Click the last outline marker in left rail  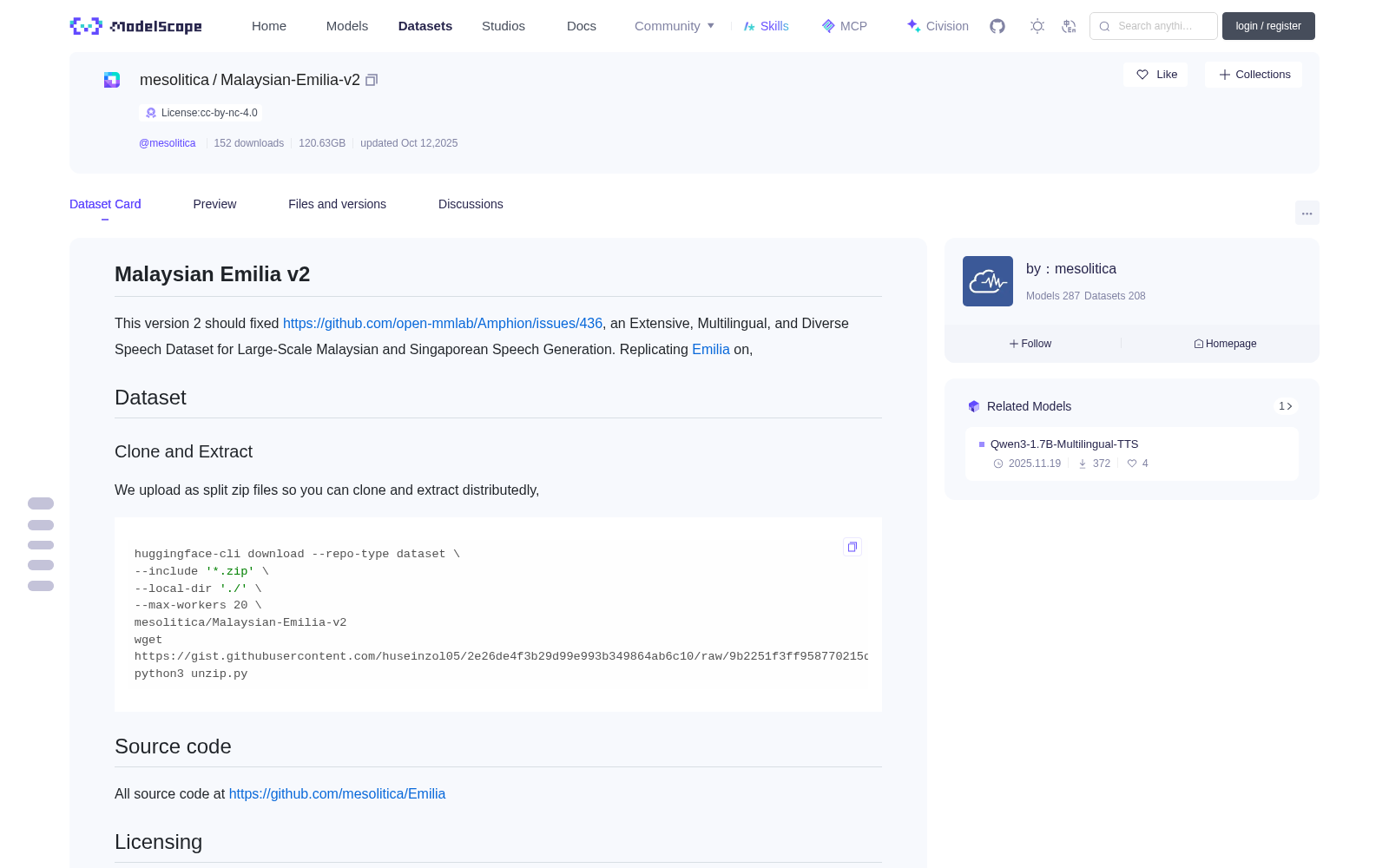[41, 586]
